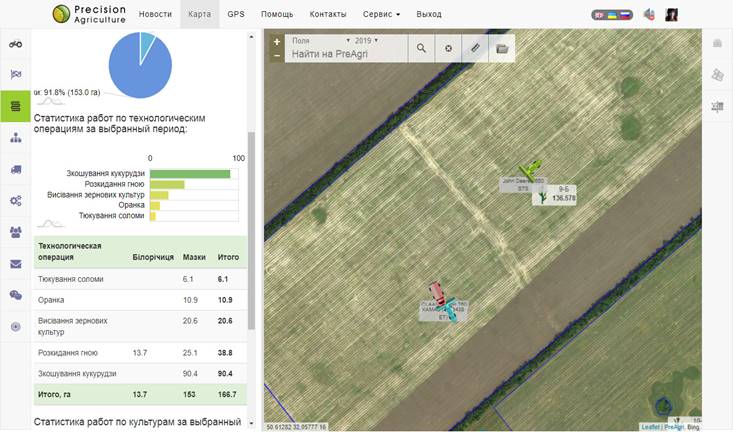Click the map search magnifier icon
This screenshot has height=432, width=733.
point(421,48)
